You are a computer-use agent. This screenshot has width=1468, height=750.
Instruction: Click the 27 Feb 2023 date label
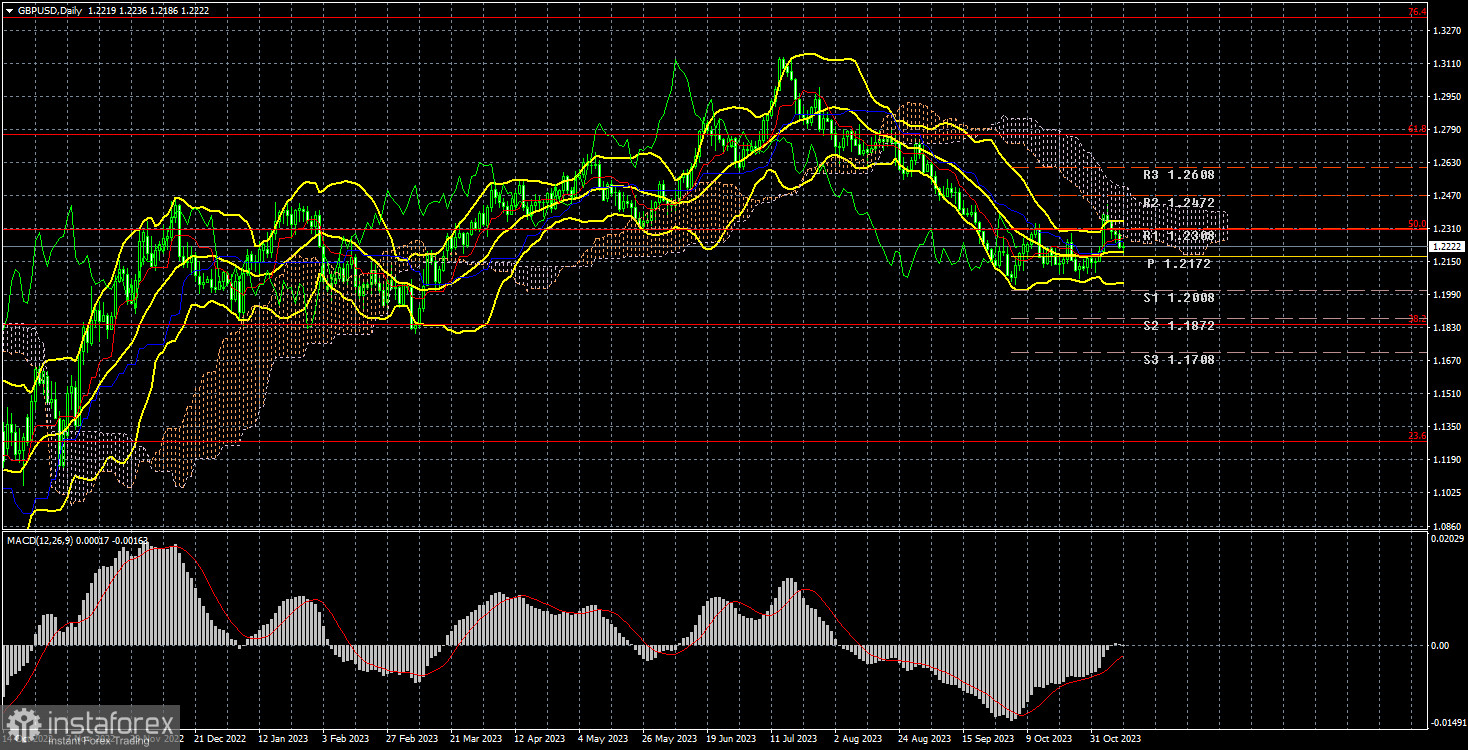click(x=412, y=739)
